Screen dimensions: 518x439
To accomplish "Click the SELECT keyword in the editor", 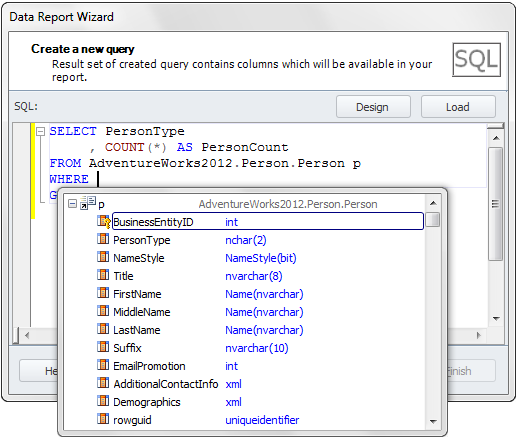I will [73, 131].
